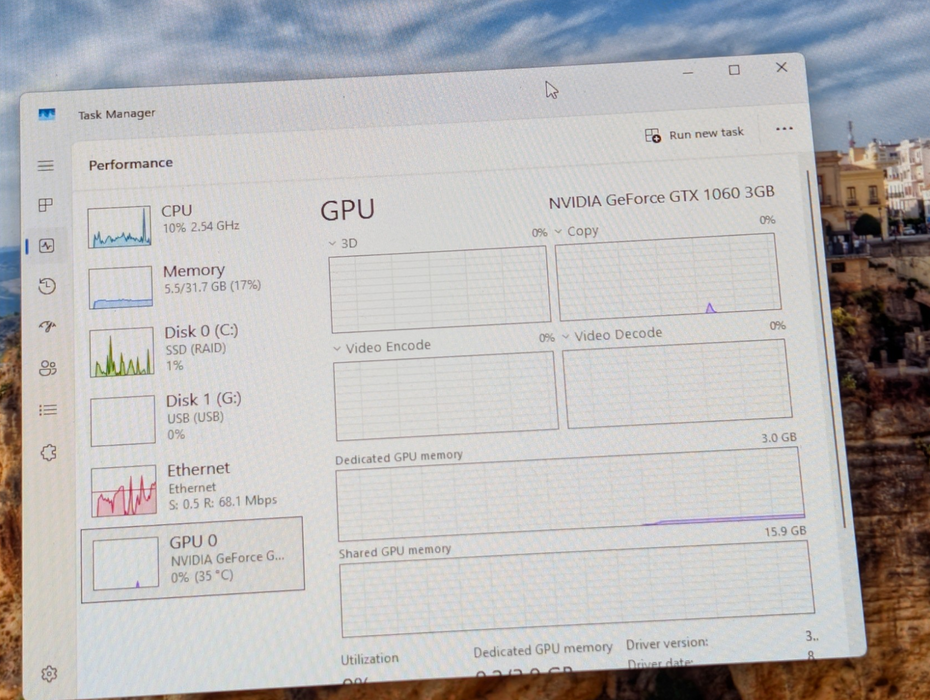Click the Ethernet mini graph thumbnail
Screen dimensions: 930x700
(125, 491)
